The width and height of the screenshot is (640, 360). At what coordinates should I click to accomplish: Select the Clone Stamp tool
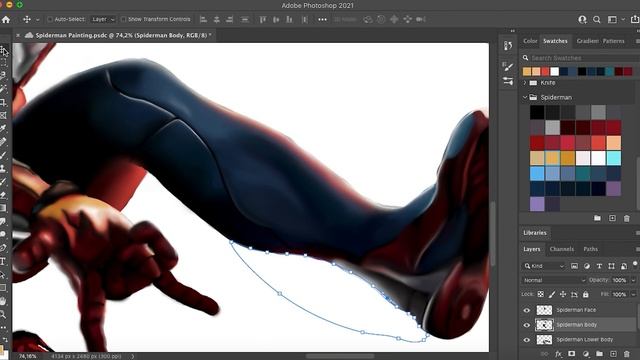(3, 168)
